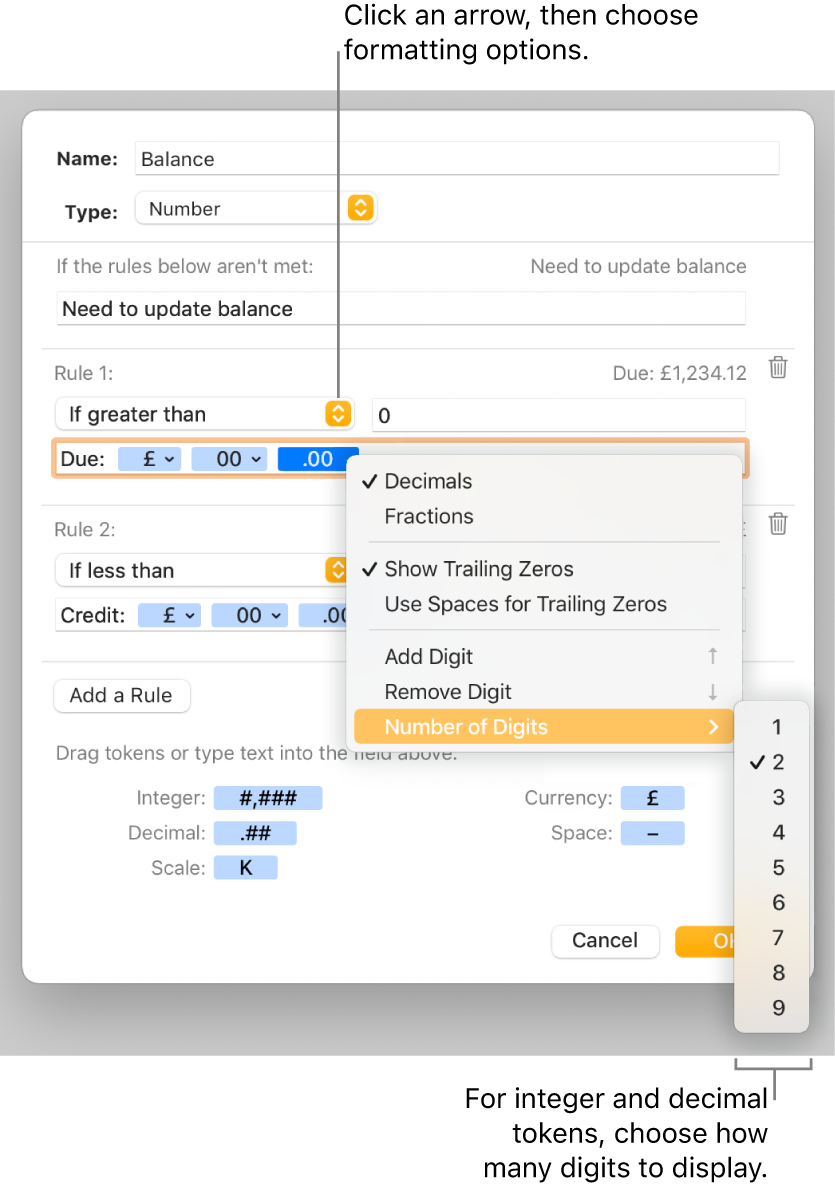
Task: Delete Rule 2 with its trash icon
Action: [x=778, y=523]
